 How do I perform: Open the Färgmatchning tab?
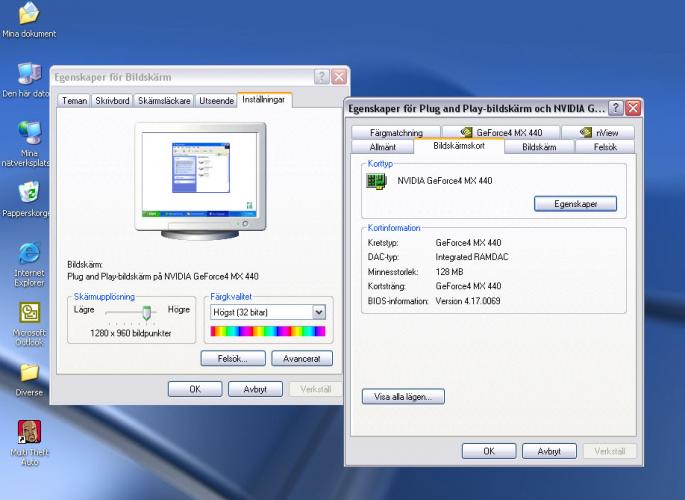click(x=396, y=132)
